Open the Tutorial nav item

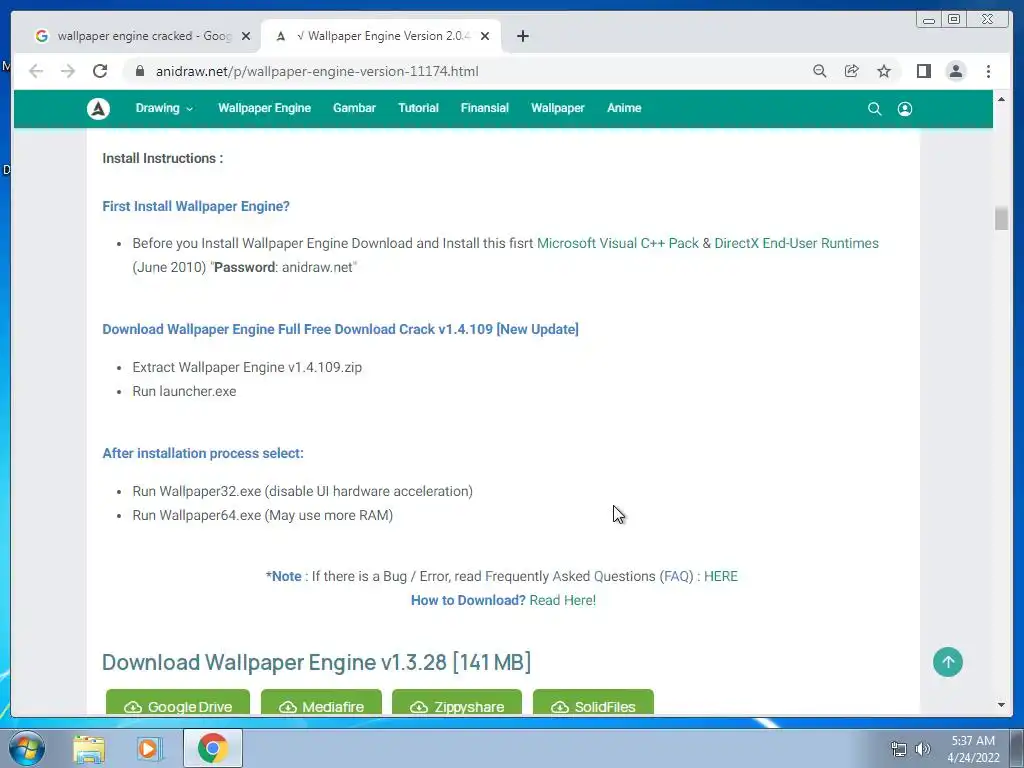pos(418,108)
